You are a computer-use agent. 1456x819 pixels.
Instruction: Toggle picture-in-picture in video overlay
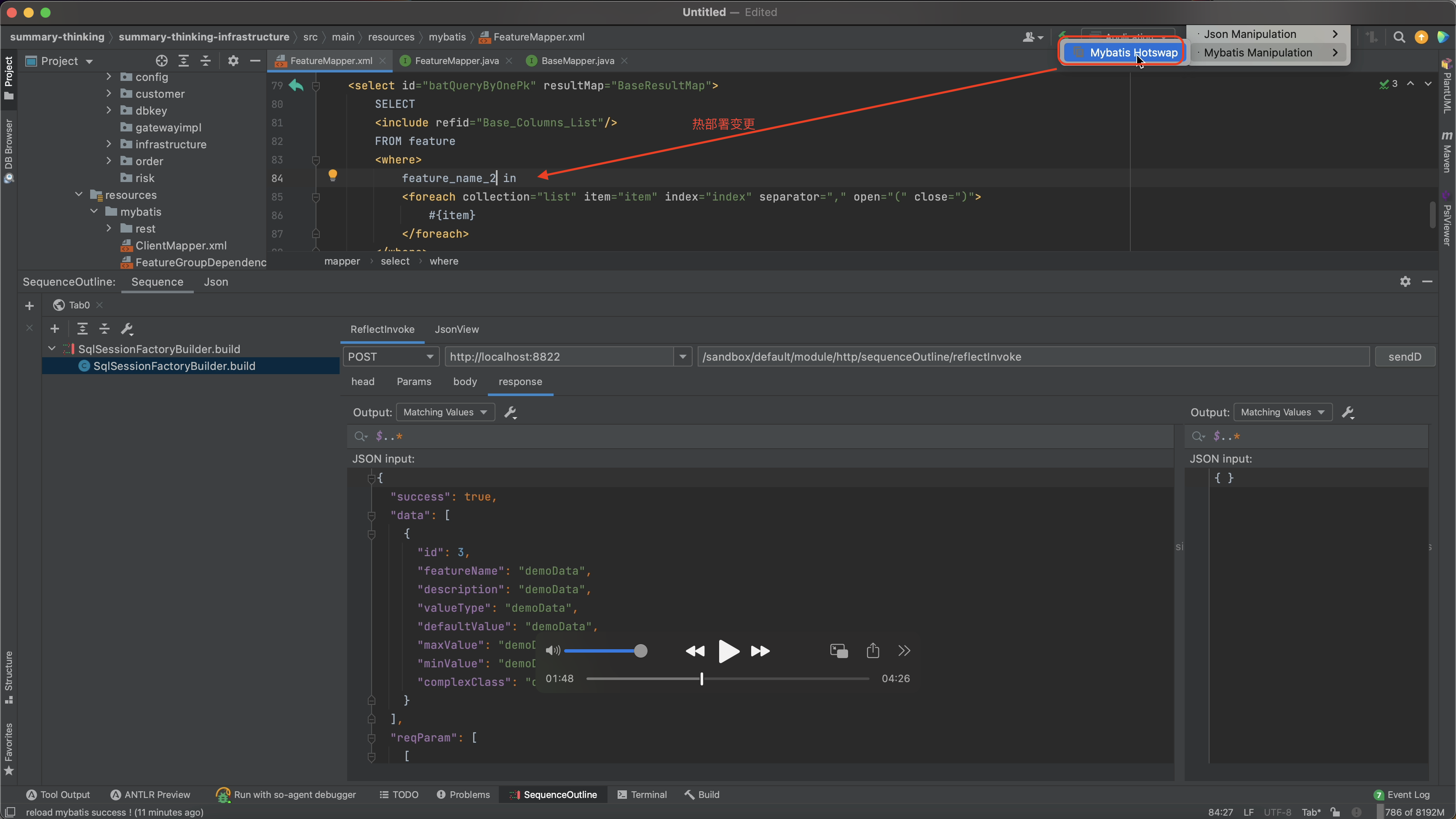point(839,651)
